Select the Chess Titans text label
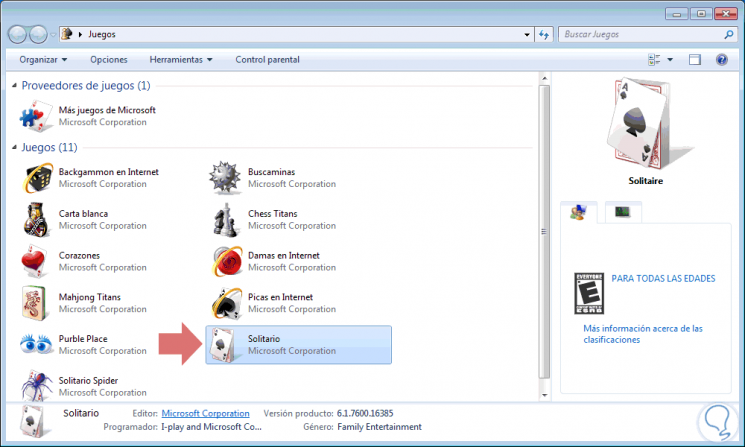Image resolution: width=745 pixels, height=447 pixels. point(273,214)
